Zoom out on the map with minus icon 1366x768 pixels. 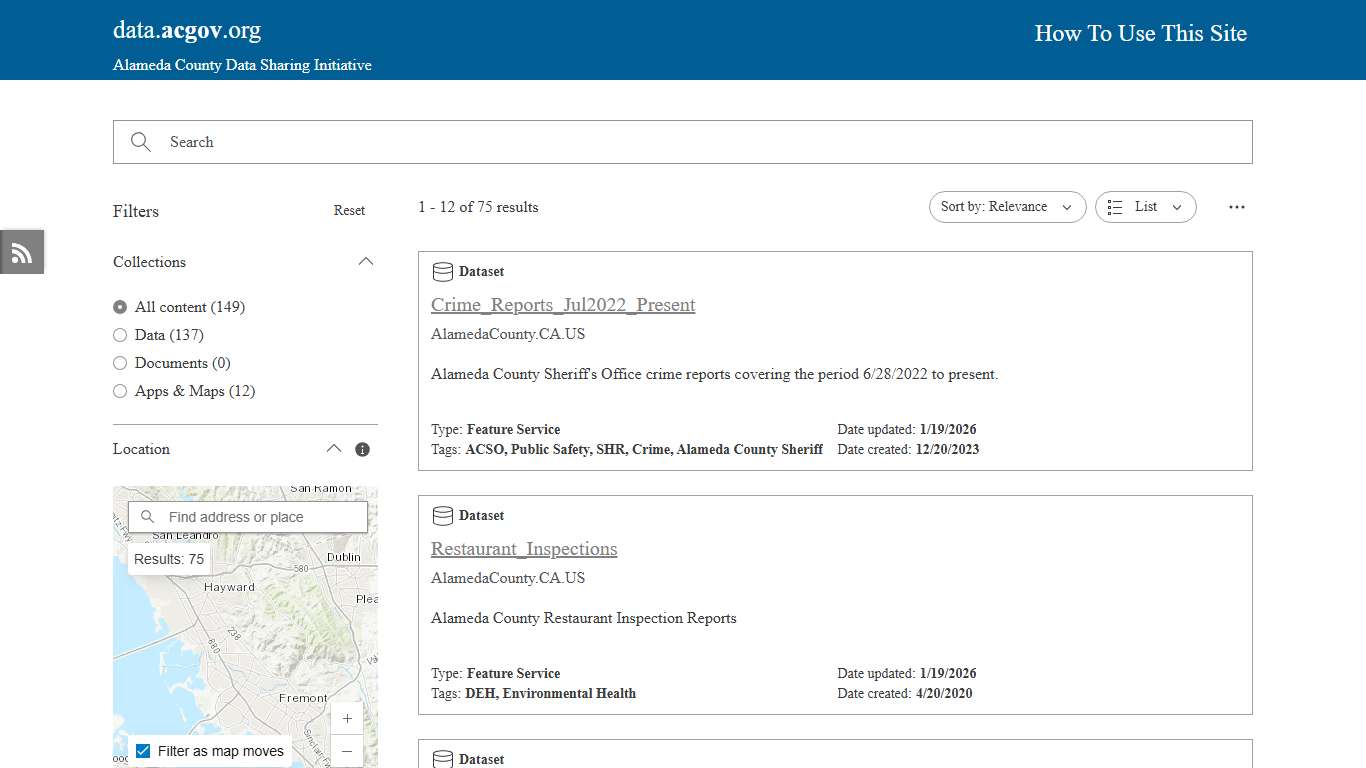(346, 750)
